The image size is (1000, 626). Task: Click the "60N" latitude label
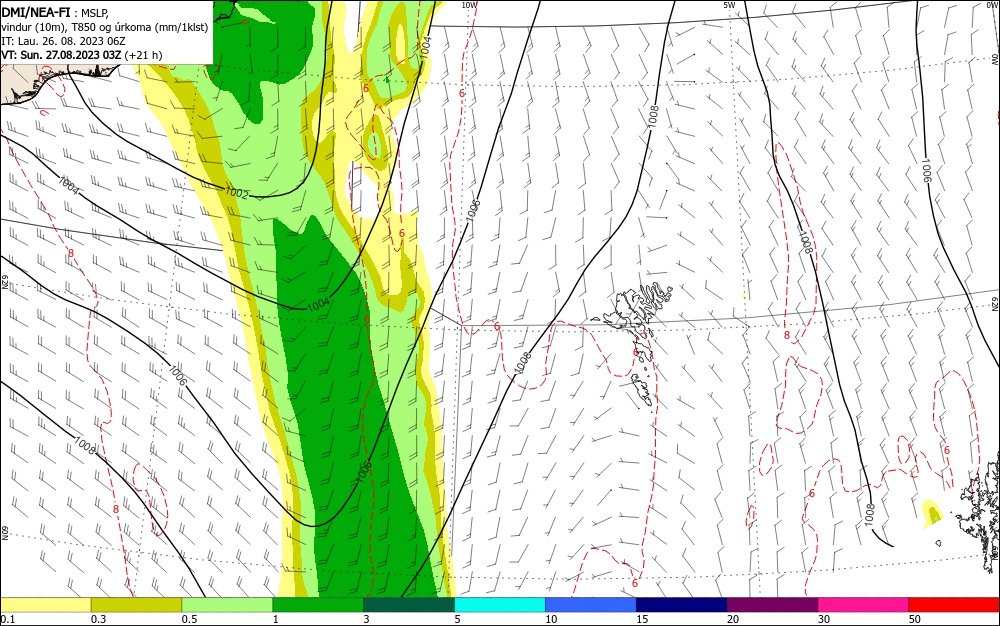point(4,532)
